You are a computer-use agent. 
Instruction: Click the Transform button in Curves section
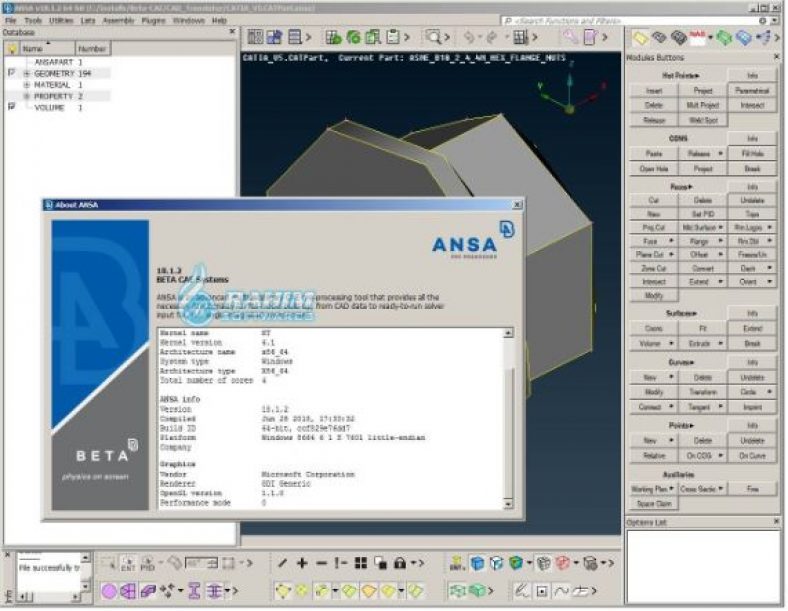703,392
